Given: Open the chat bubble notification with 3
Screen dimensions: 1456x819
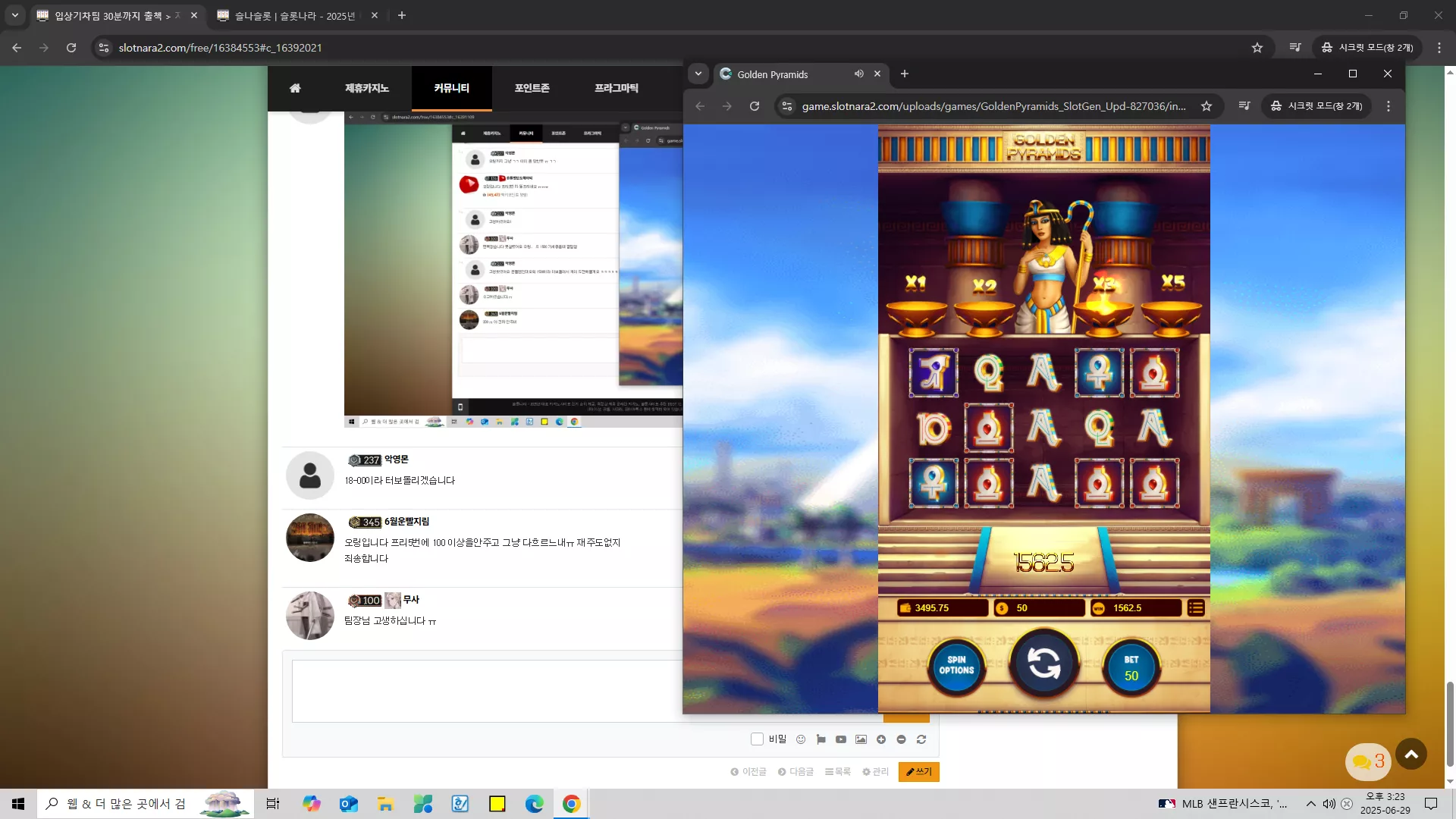Looking at the screenshot, I should tap(1368, 761).
